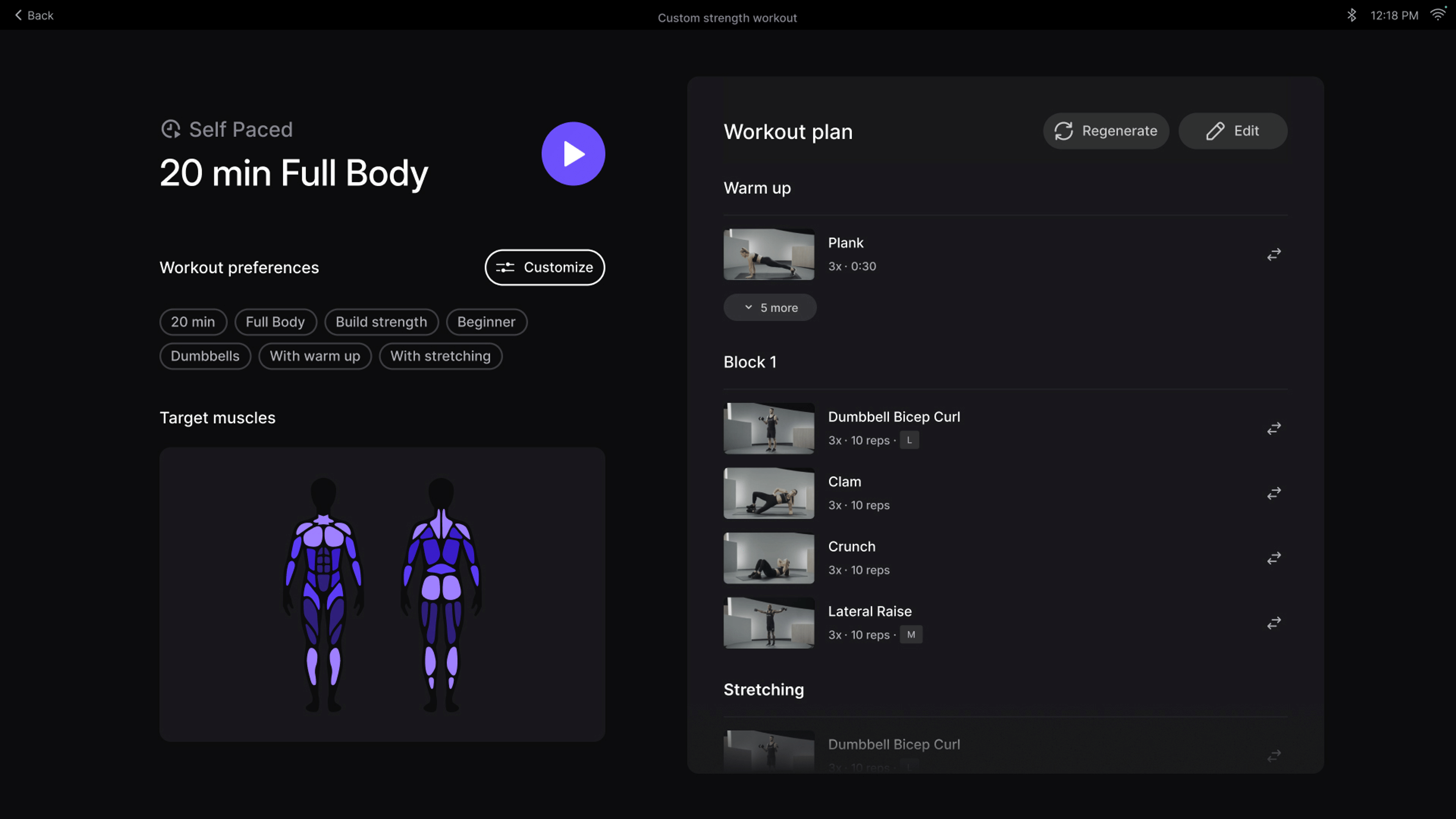Screen dimensions: 1456x819
Task: Open Customize workout preferences
Action: [544, 267]
